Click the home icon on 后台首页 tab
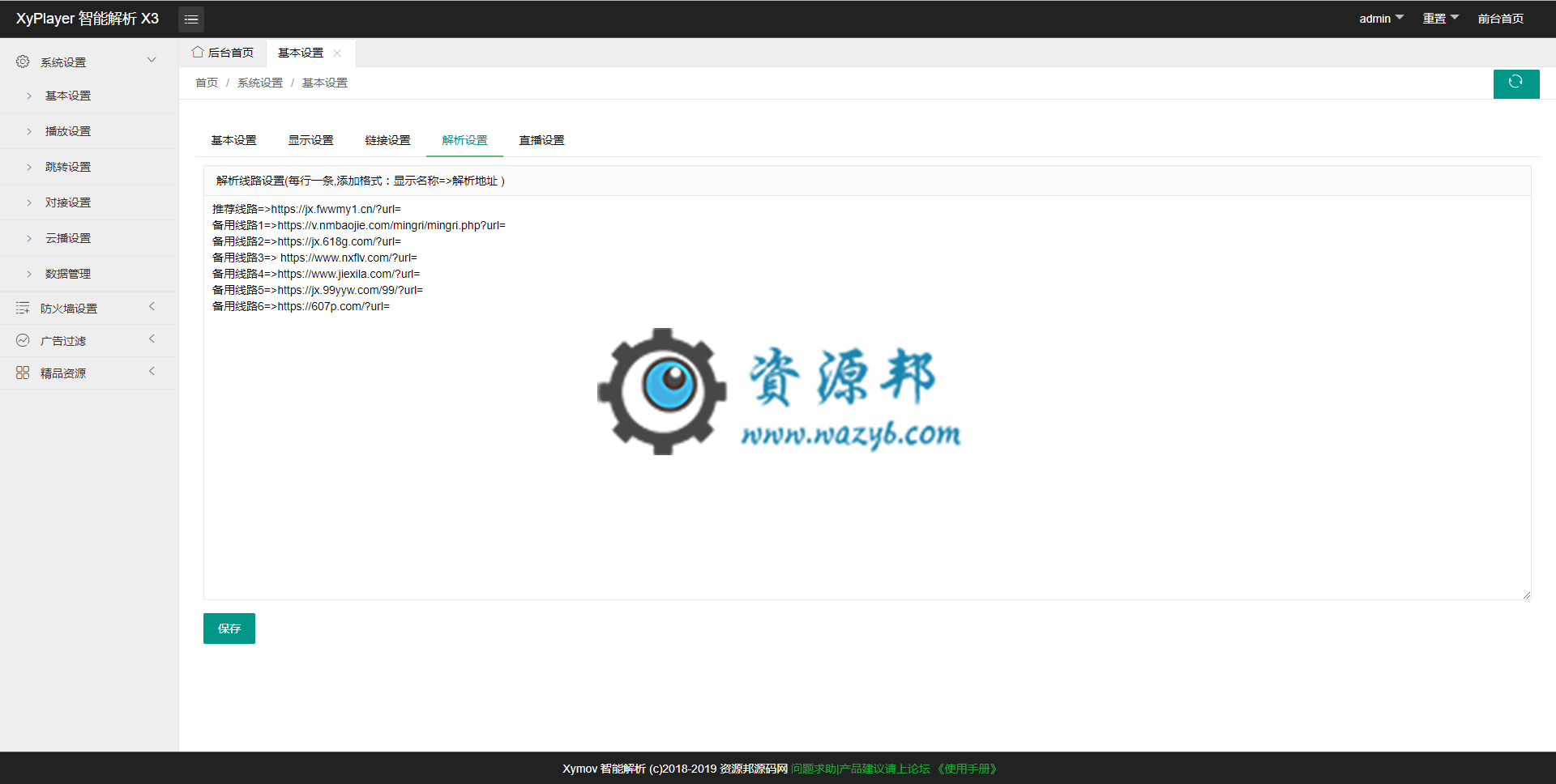Image resolution: width=1556 pixels, height=784 pixels. click(198, 52)
